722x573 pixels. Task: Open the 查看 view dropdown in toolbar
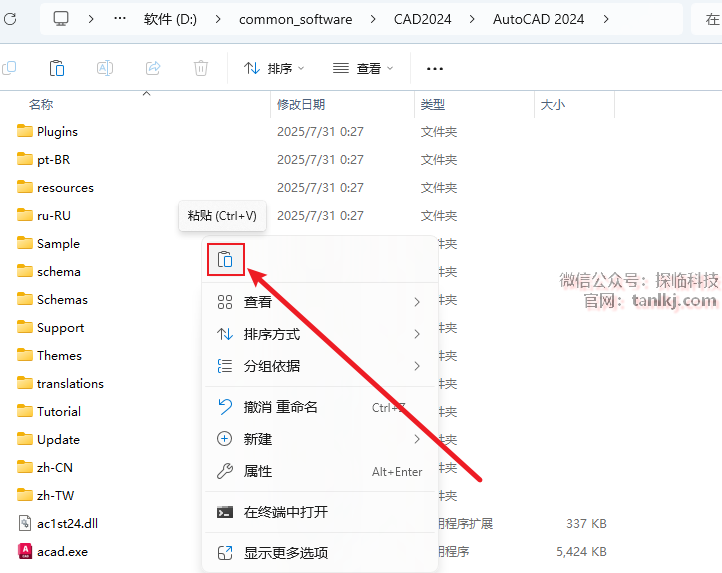[363, 69]
